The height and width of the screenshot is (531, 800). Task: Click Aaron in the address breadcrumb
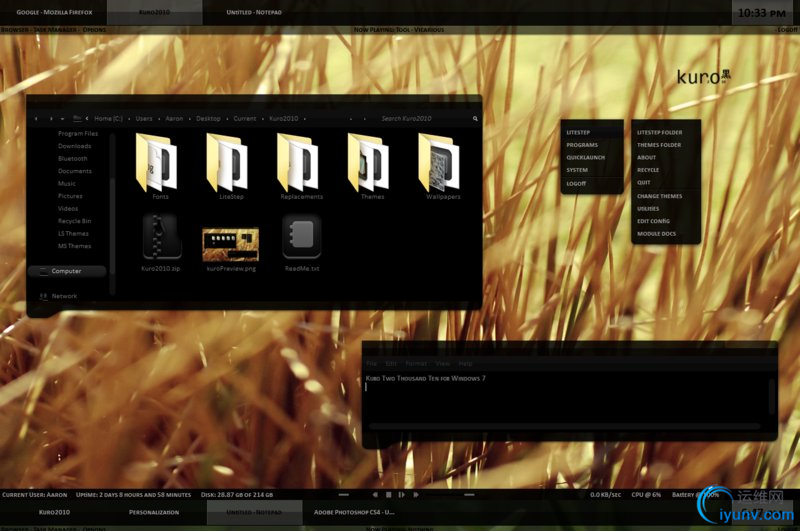(x=174, y=118)
